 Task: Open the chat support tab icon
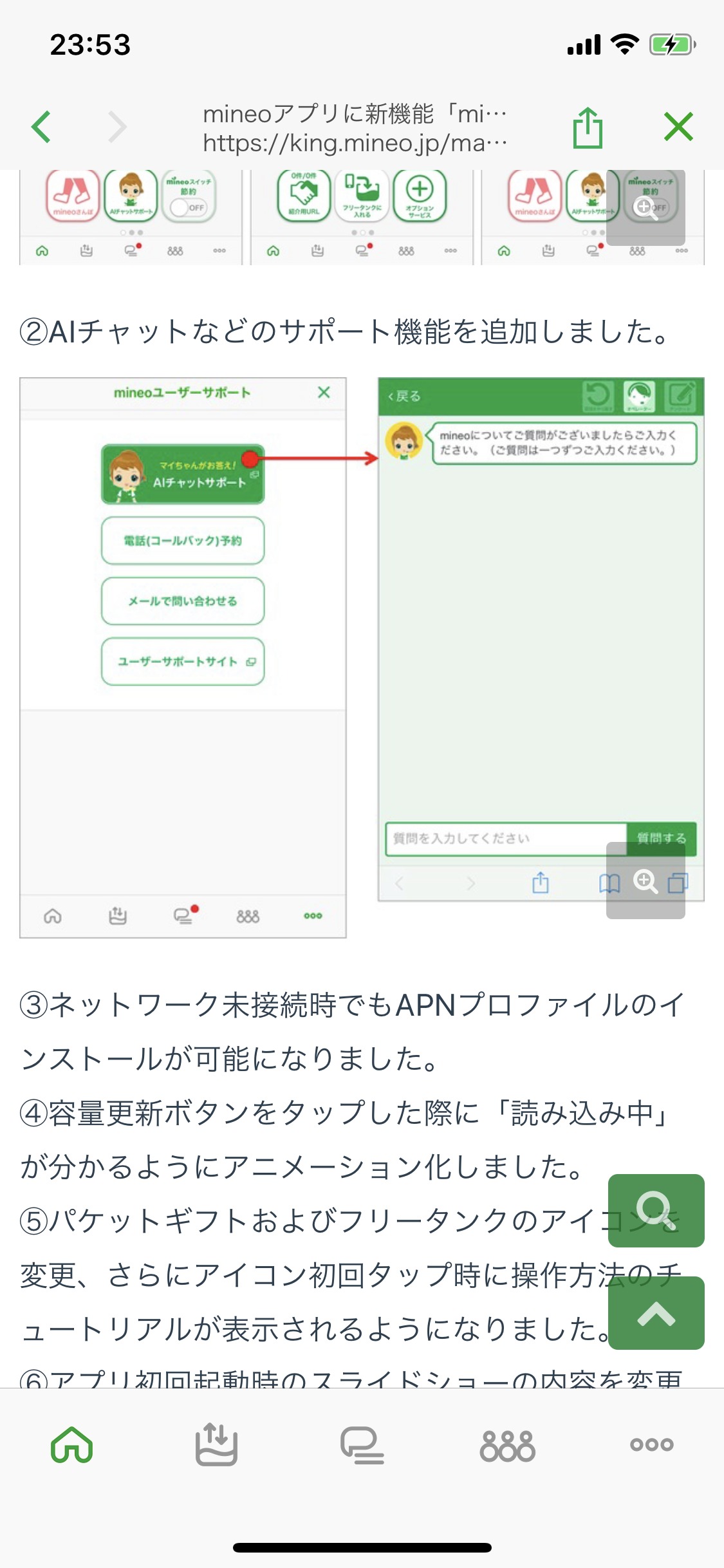click(362, 1446)
